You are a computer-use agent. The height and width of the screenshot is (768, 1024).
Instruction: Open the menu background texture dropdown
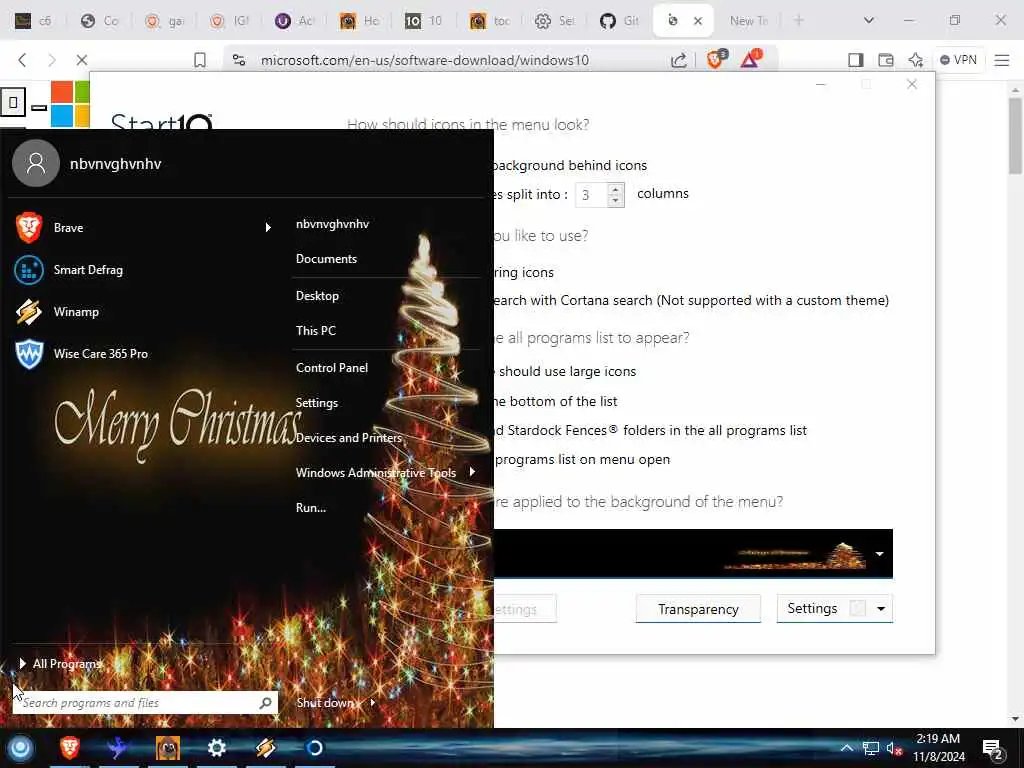pos(879,554)
